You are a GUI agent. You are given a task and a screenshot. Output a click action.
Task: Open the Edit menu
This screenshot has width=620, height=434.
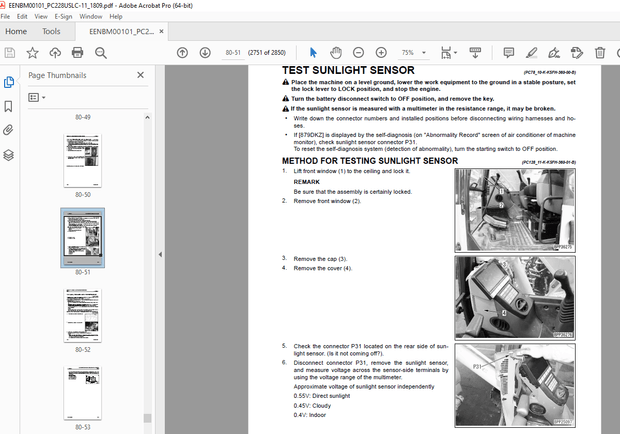(x=22, y=17)
